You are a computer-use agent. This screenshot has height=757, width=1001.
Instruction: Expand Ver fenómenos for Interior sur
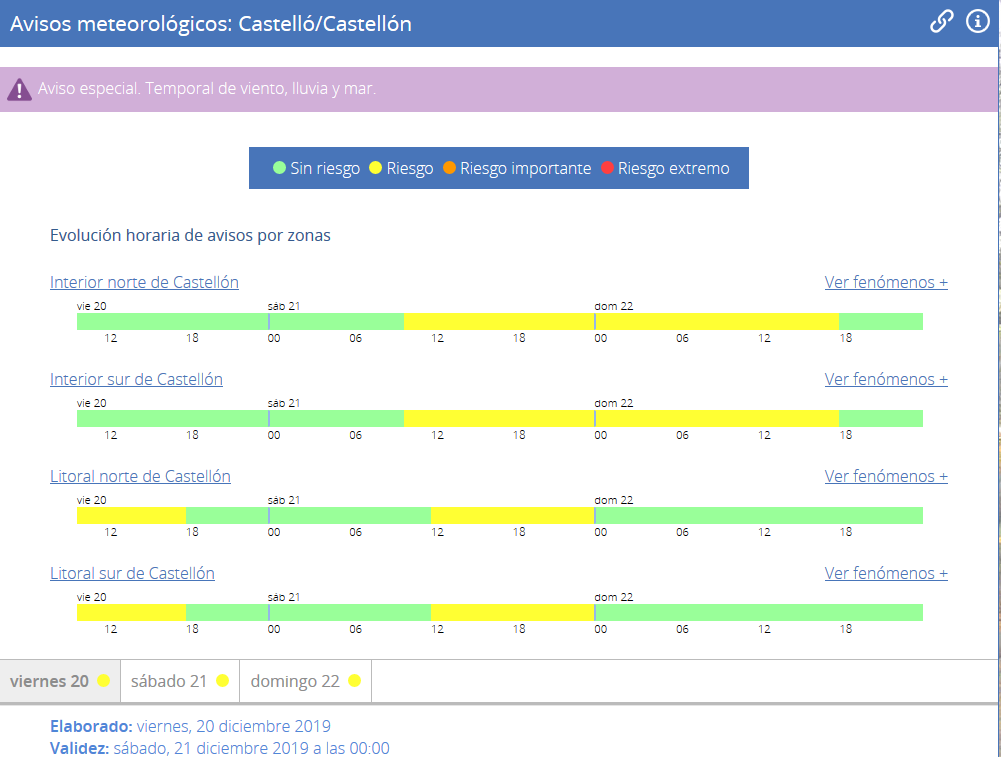pos(886,379)
